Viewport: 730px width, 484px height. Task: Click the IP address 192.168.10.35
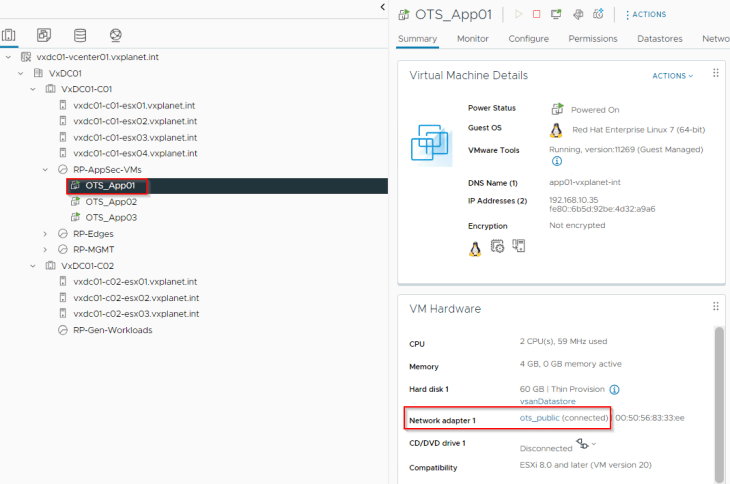click(x=574, y=200)
